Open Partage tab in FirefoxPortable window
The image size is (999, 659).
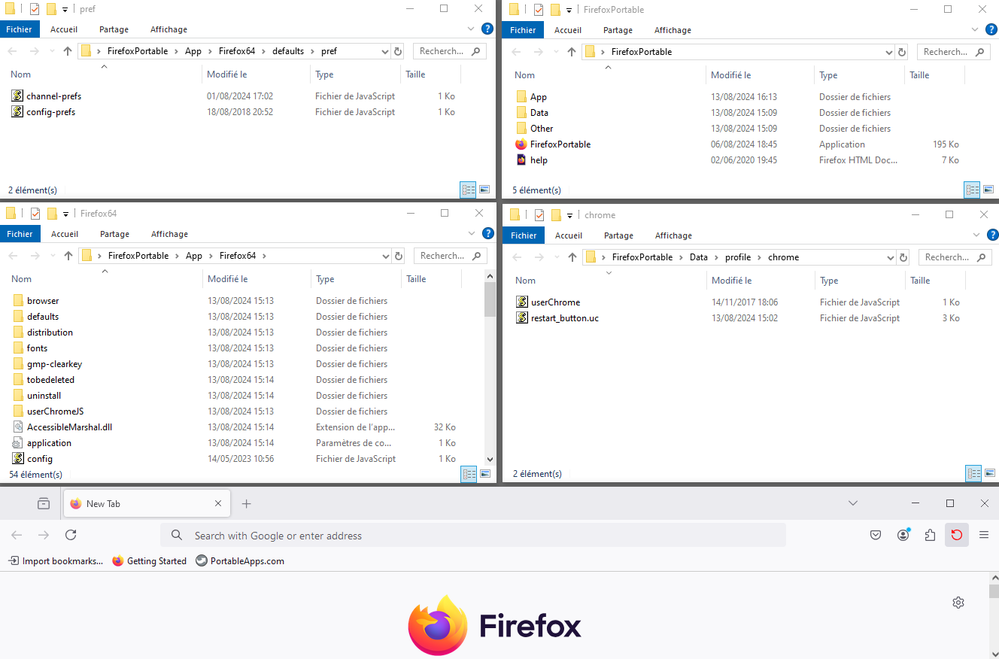(x=617, y=30)
